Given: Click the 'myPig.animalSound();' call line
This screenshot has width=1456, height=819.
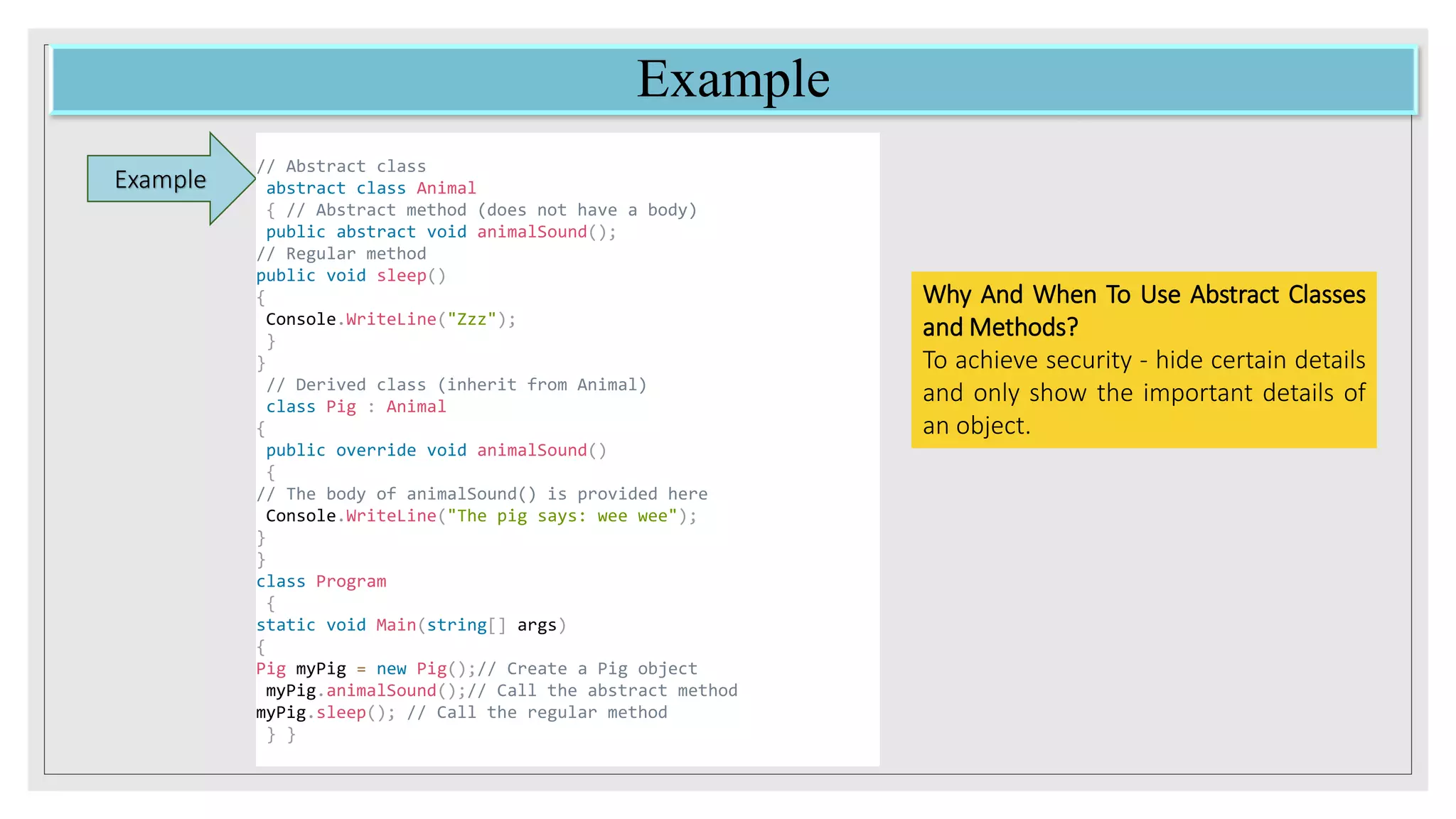Looking at the screenshot, I should [365, 691].
